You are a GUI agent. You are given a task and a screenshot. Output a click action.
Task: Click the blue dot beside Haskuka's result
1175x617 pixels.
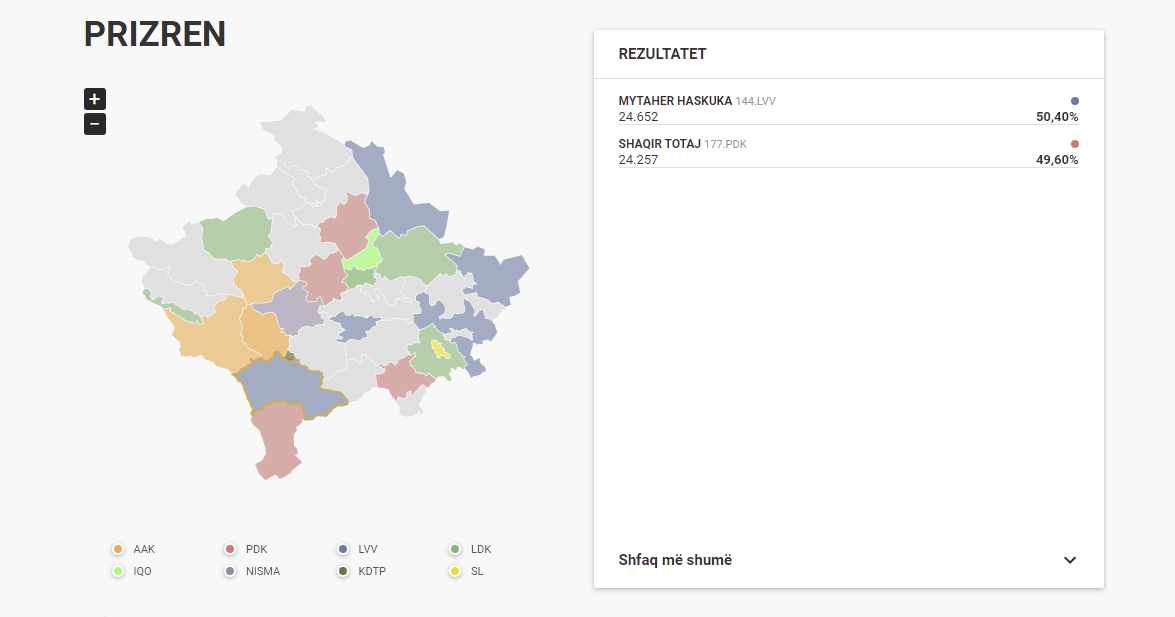tap(1075, 101)
